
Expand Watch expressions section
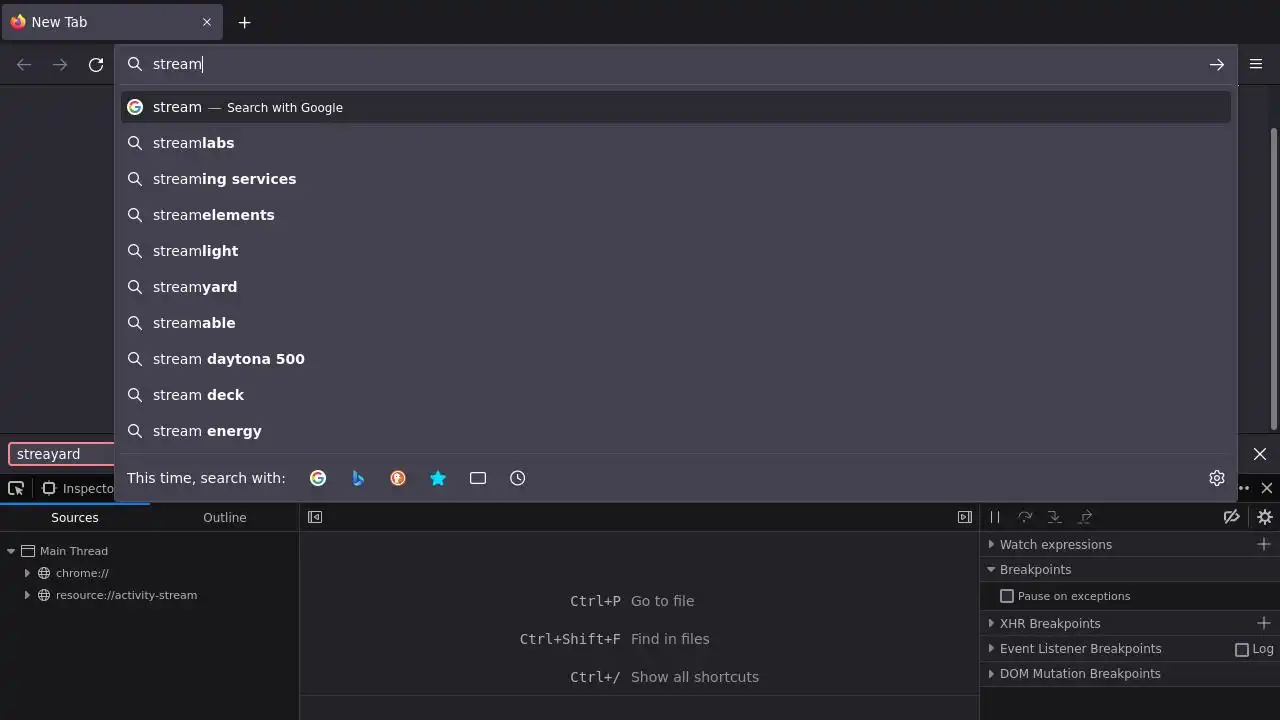point(1056,544)
